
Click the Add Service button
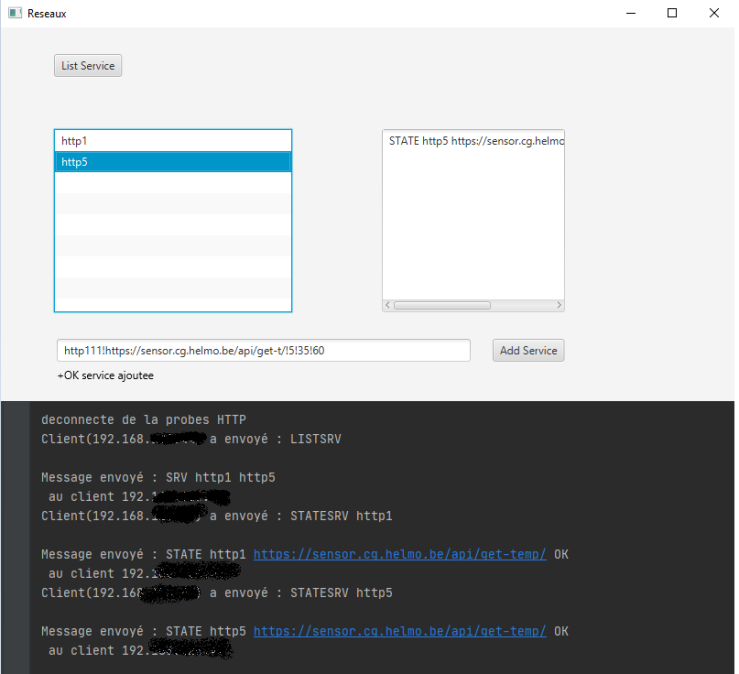pyautogui.click(x=528, y=351)
